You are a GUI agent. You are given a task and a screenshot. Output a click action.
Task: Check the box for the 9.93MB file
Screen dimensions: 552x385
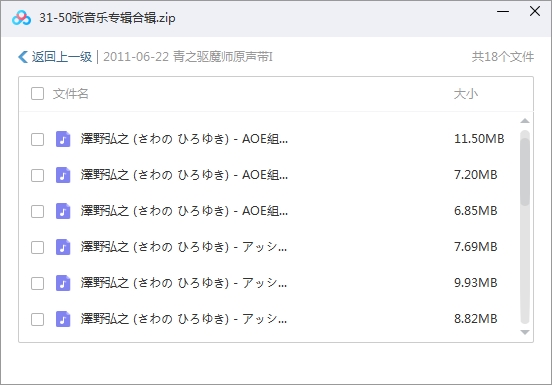pyautogui.click(x=37, y=283)
